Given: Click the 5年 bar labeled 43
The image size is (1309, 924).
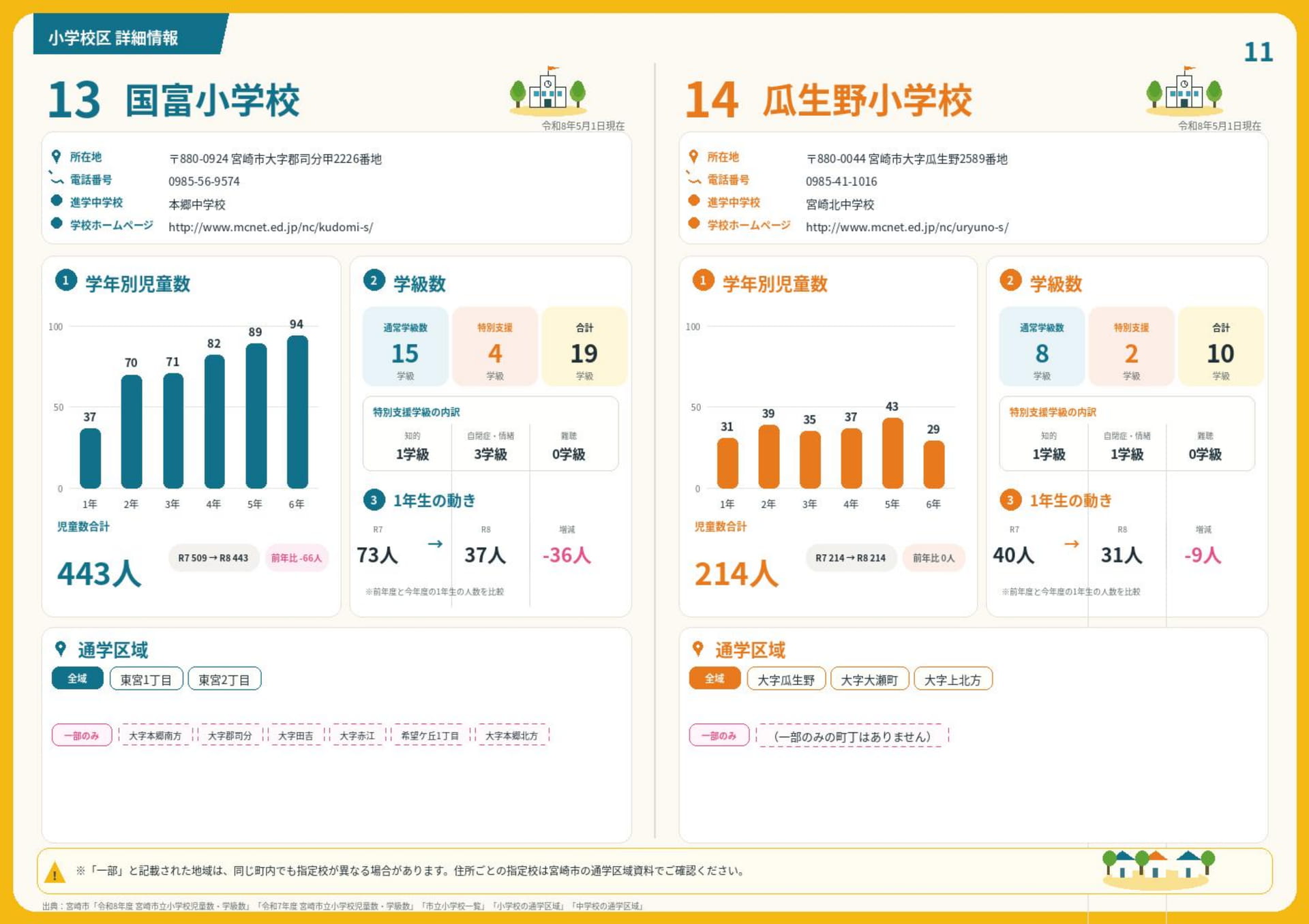Looking at the screenshot, I should coord(892,453).
